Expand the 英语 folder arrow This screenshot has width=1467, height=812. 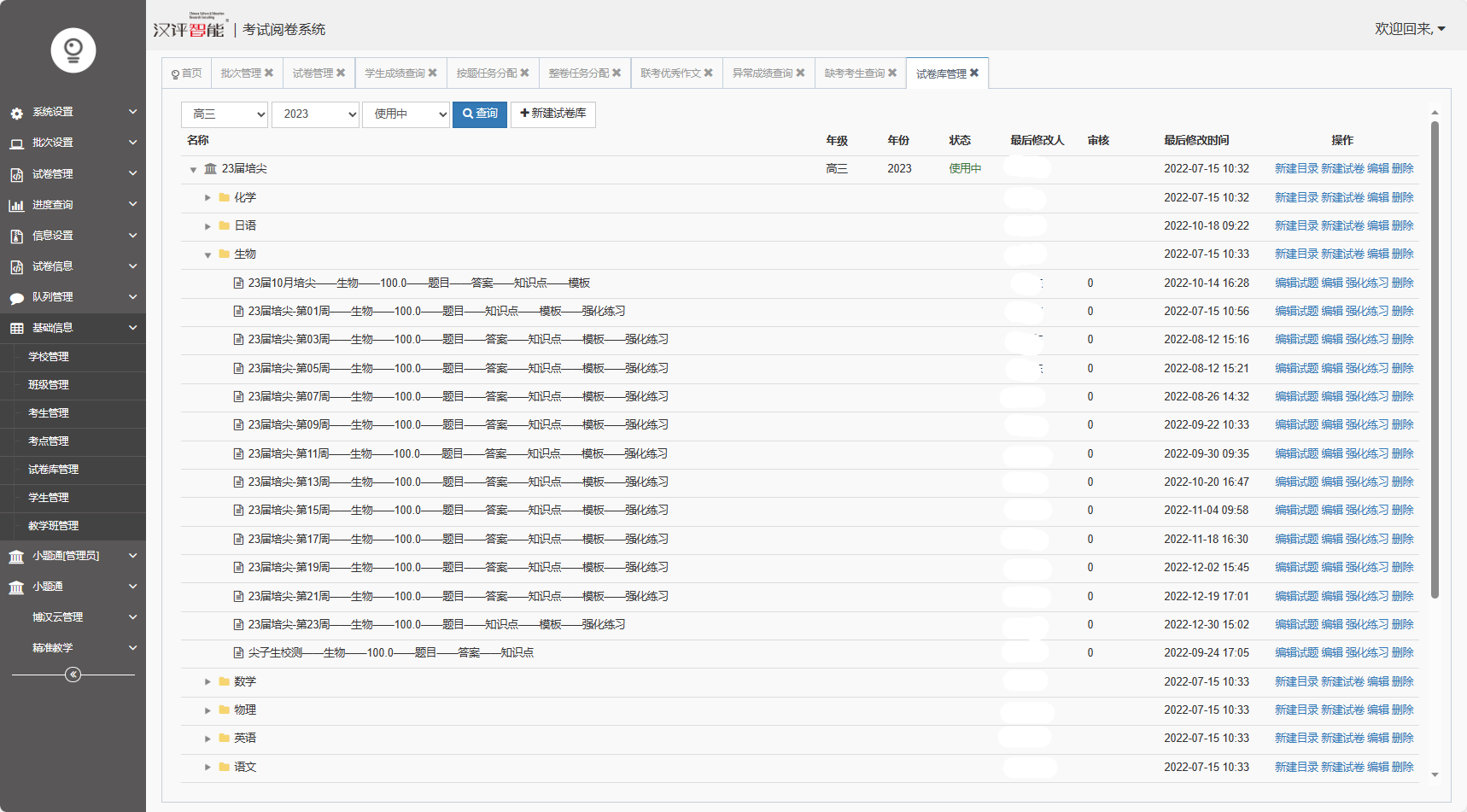pos(207,739)
